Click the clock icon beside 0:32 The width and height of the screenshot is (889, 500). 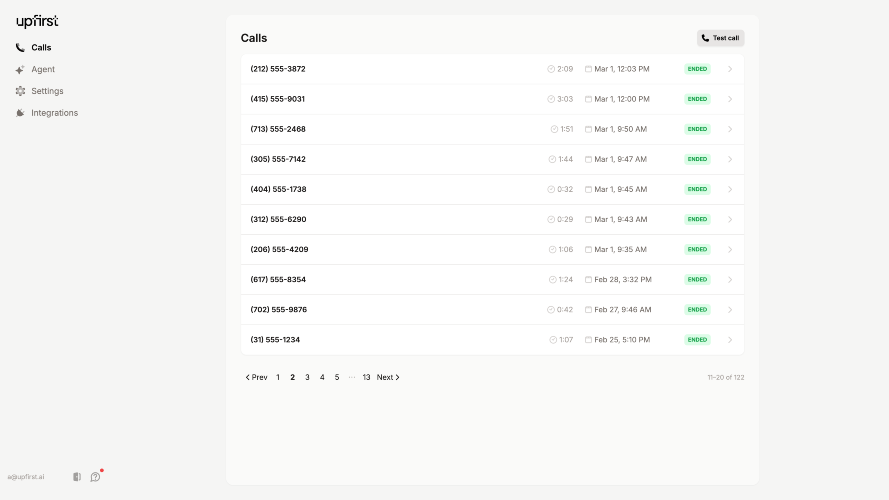pos(551,189)
